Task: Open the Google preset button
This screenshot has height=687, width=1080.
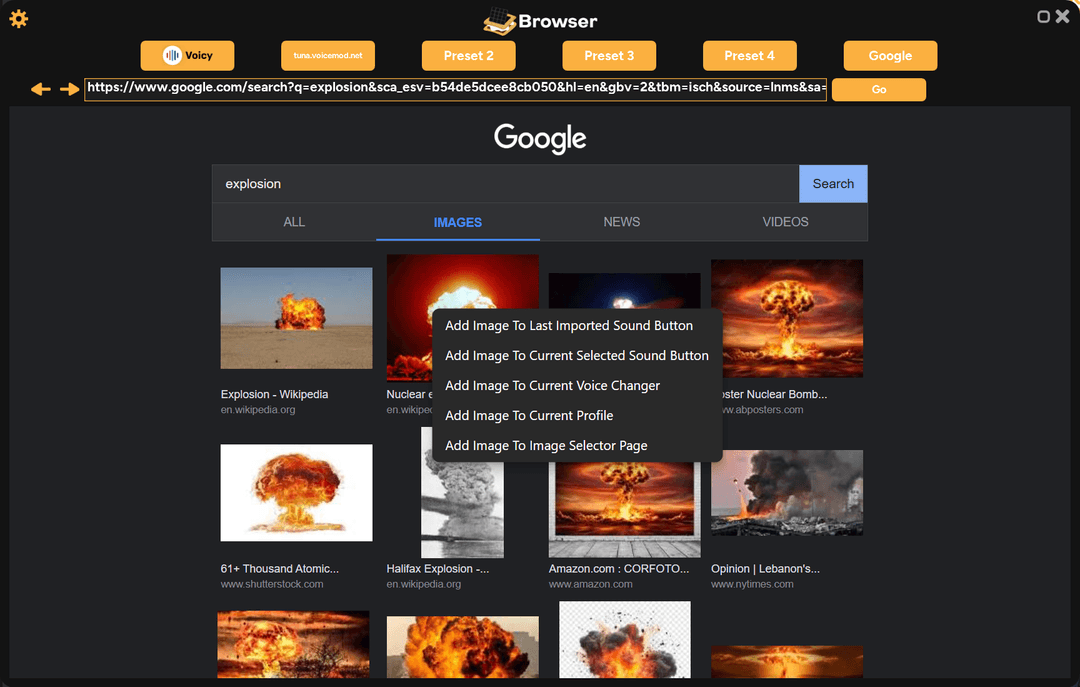Action: coord(890,56)
